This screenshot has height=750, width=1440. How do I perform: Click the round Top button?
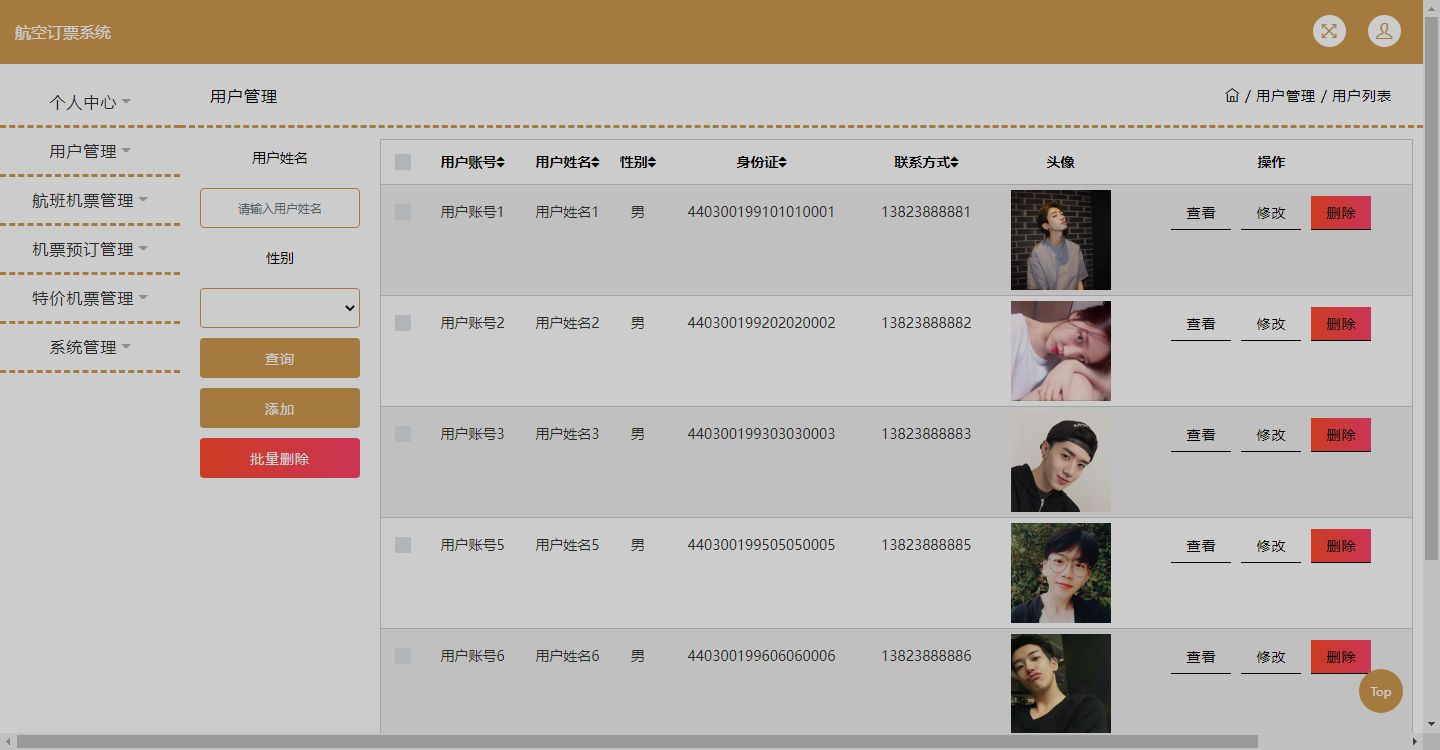click(1381, 691)
